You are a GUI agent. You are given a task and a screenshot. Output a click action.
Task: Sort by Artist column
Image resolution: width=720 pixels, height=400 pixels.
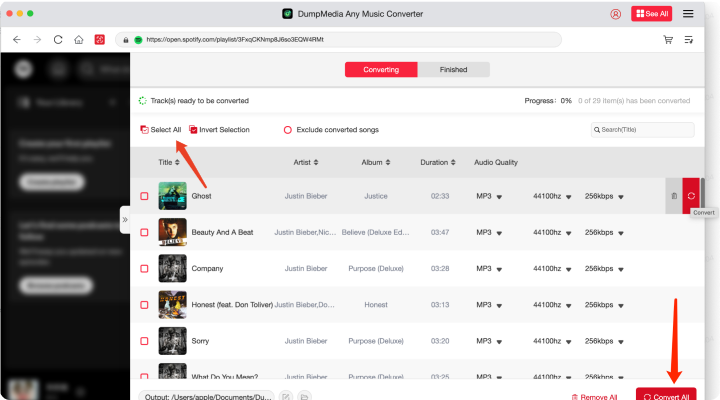(x=306, y=162)
